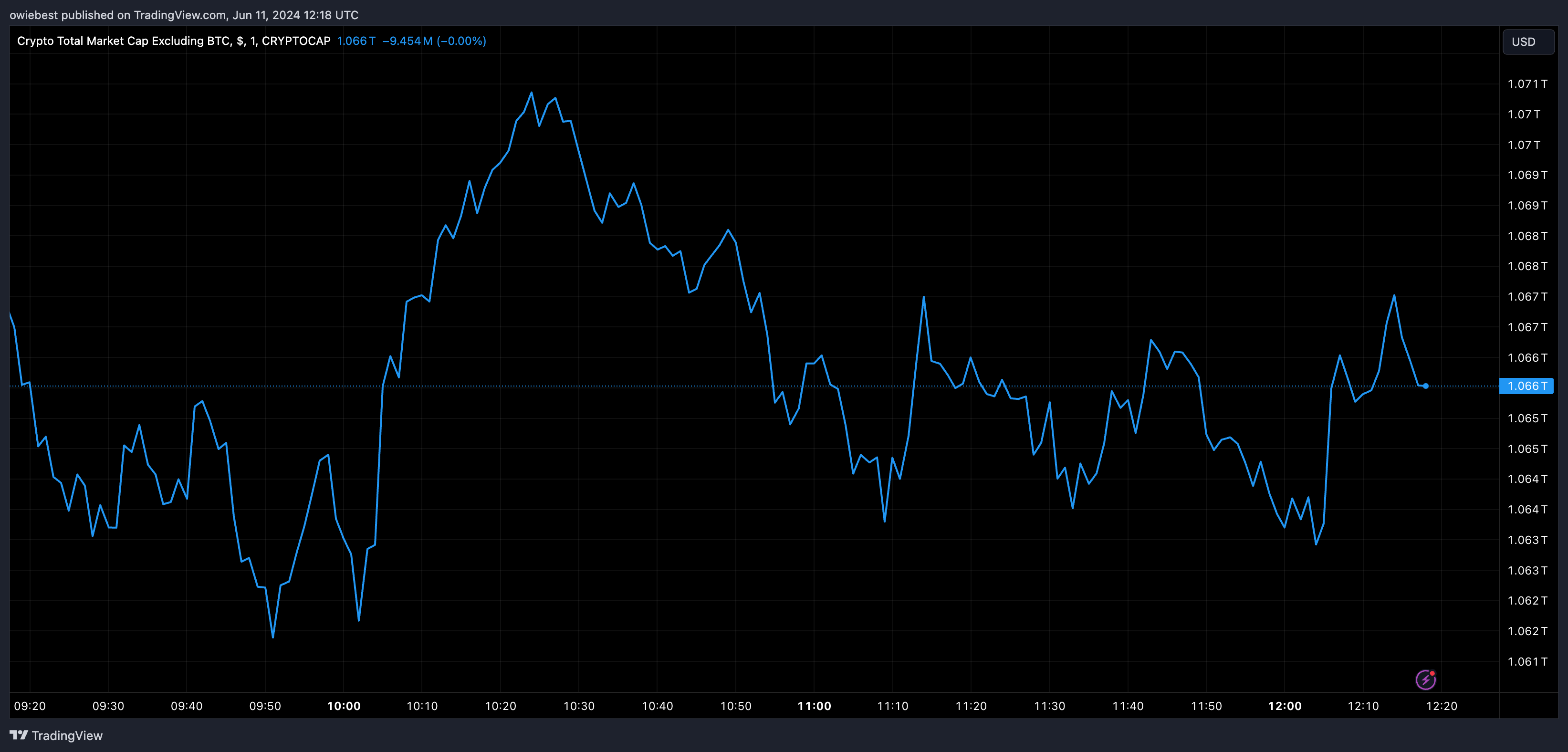This screenshot has width=1568, height=752.
Task: Click the purple lightning bolt icon
Action: pyautogui.click(x=1426, y=679)
